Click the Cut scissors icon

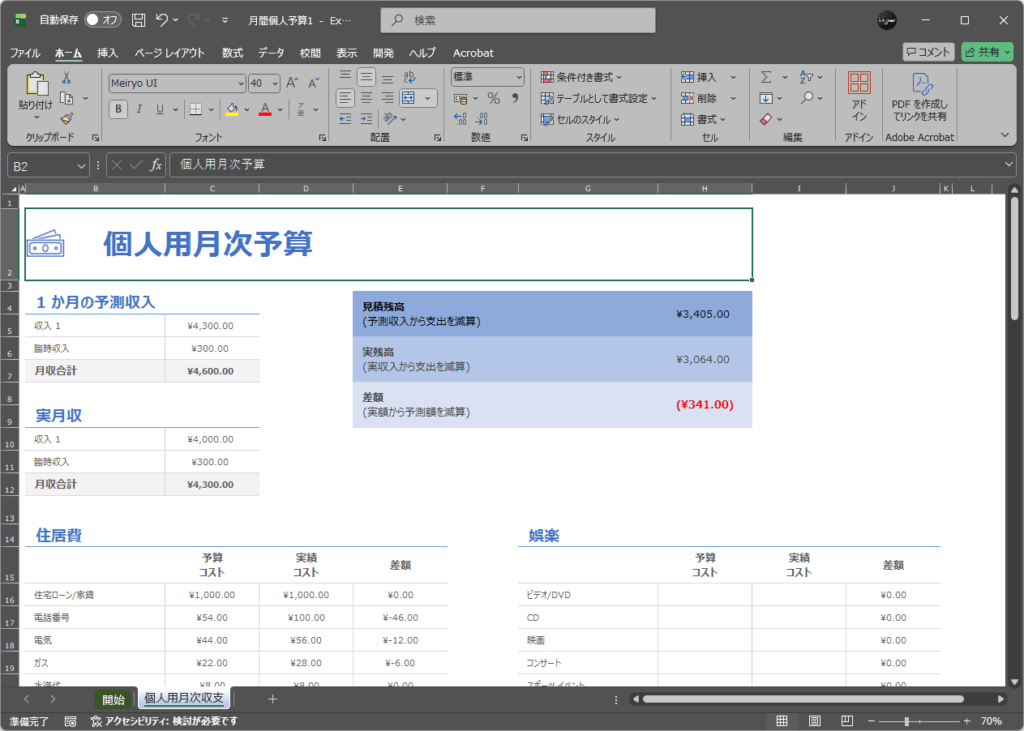tap(66, 78)
